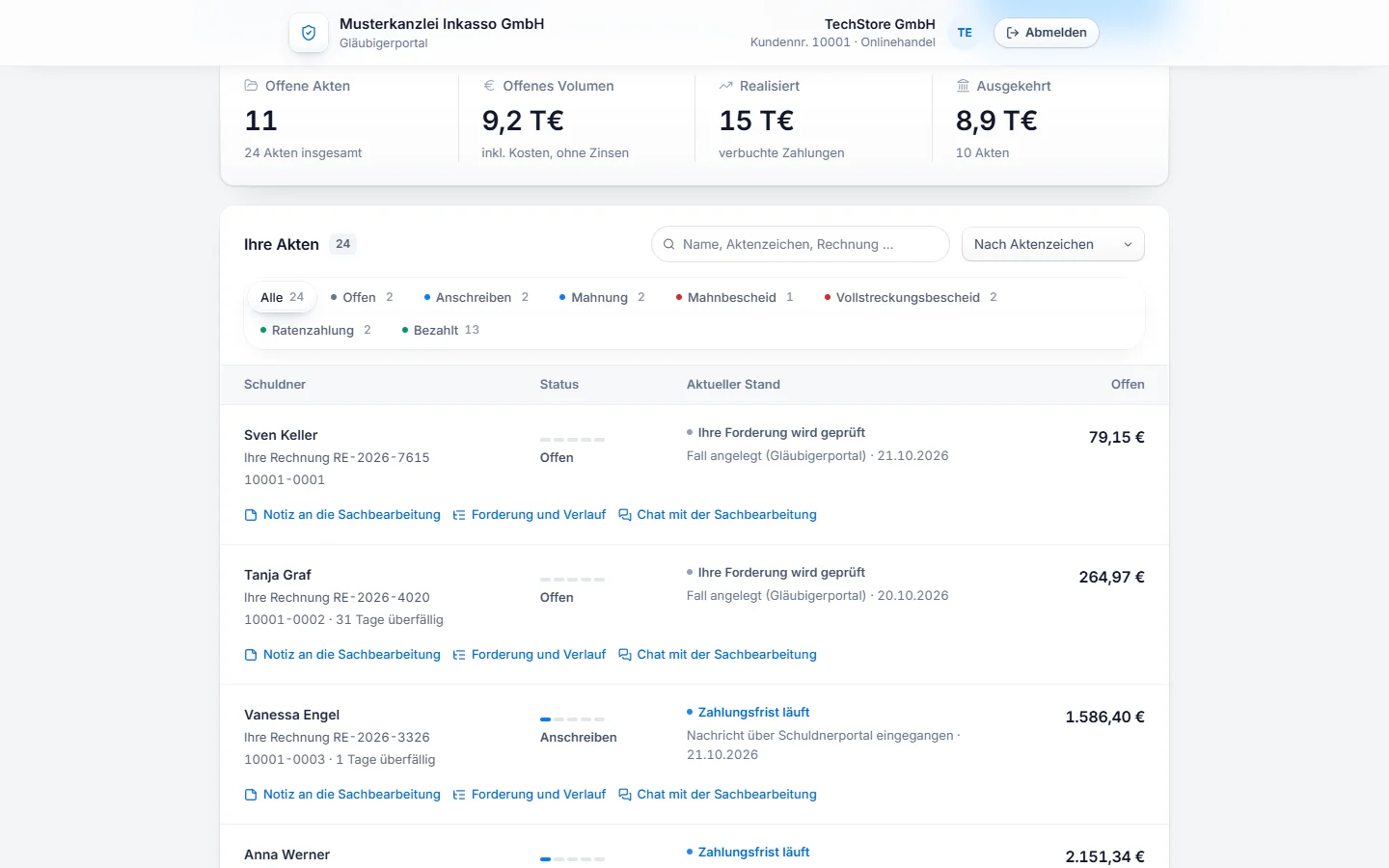The width and height of the screenshot is (1389, 868).
Task: Open Chat mit der Sachbearbeitung for Sven Keller
Action: 718,515
